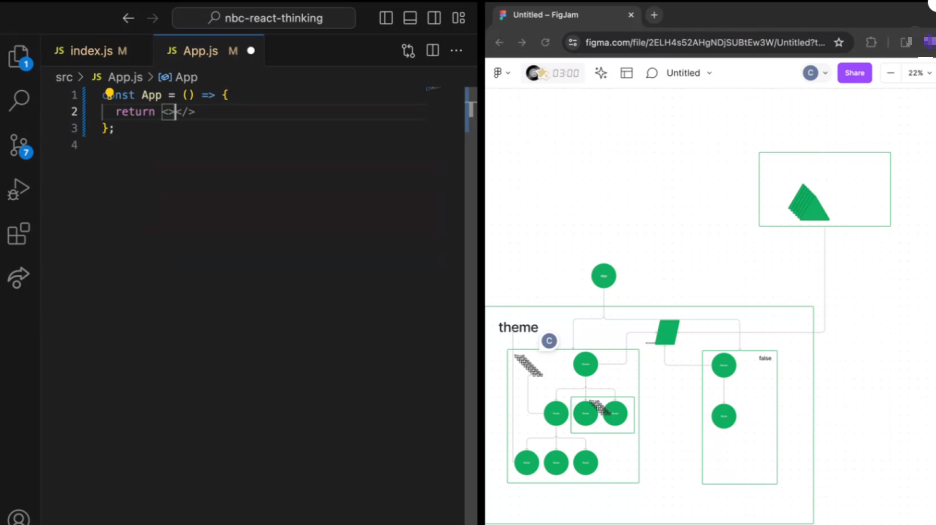Open the VS Code Explorer view
Image resolution: width=936 pixels, height=525 pixels.
point(19,57)
